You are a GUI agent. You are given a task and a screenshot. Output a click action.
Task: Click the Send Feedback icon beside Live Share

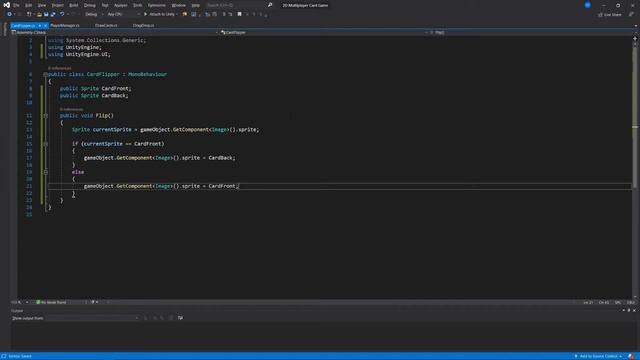(631, 15)
